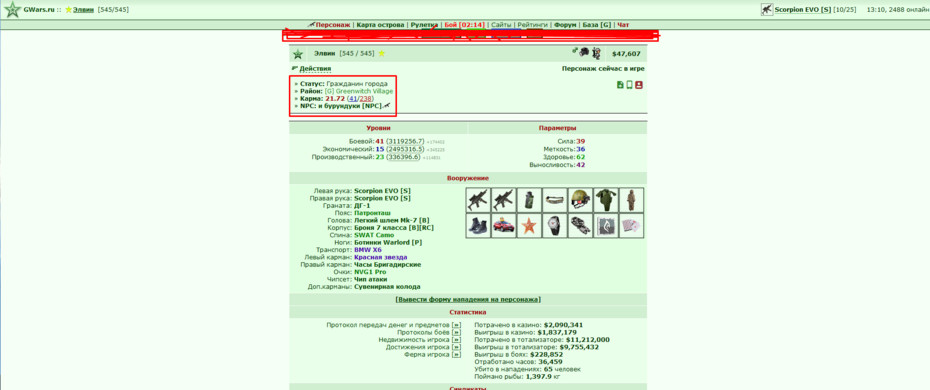Screen dimensions: 930x390
Task: Open Недвижимость игрока arrow button
Action: (456, 340)
